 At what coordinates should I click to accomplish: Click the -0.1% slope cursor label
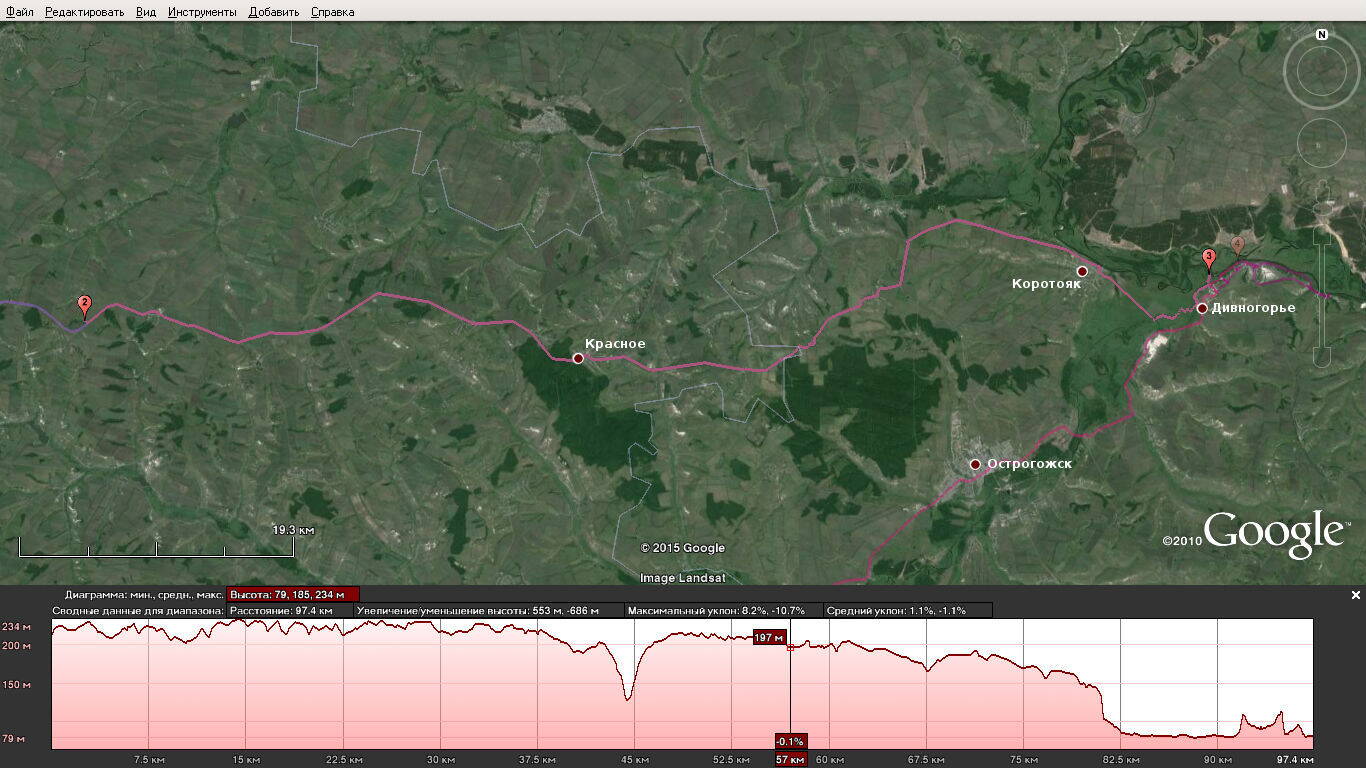point(791,741)
